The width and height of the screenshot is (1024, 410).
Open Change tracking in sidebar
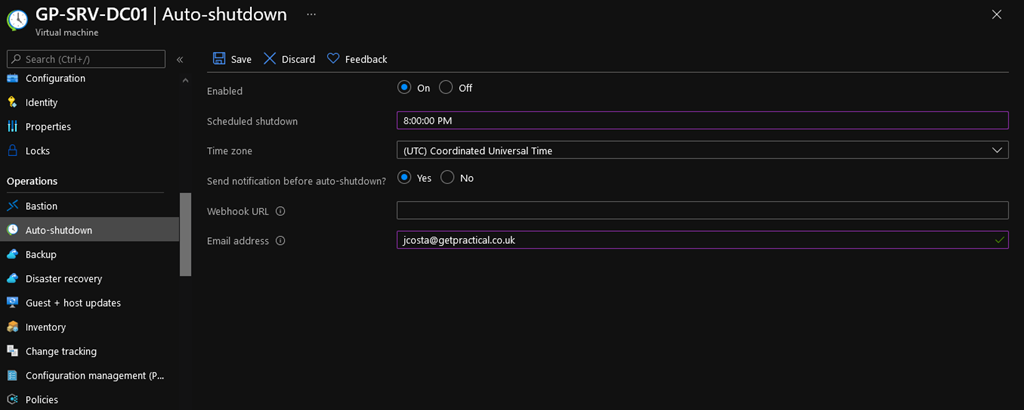(x=61, y=351)
